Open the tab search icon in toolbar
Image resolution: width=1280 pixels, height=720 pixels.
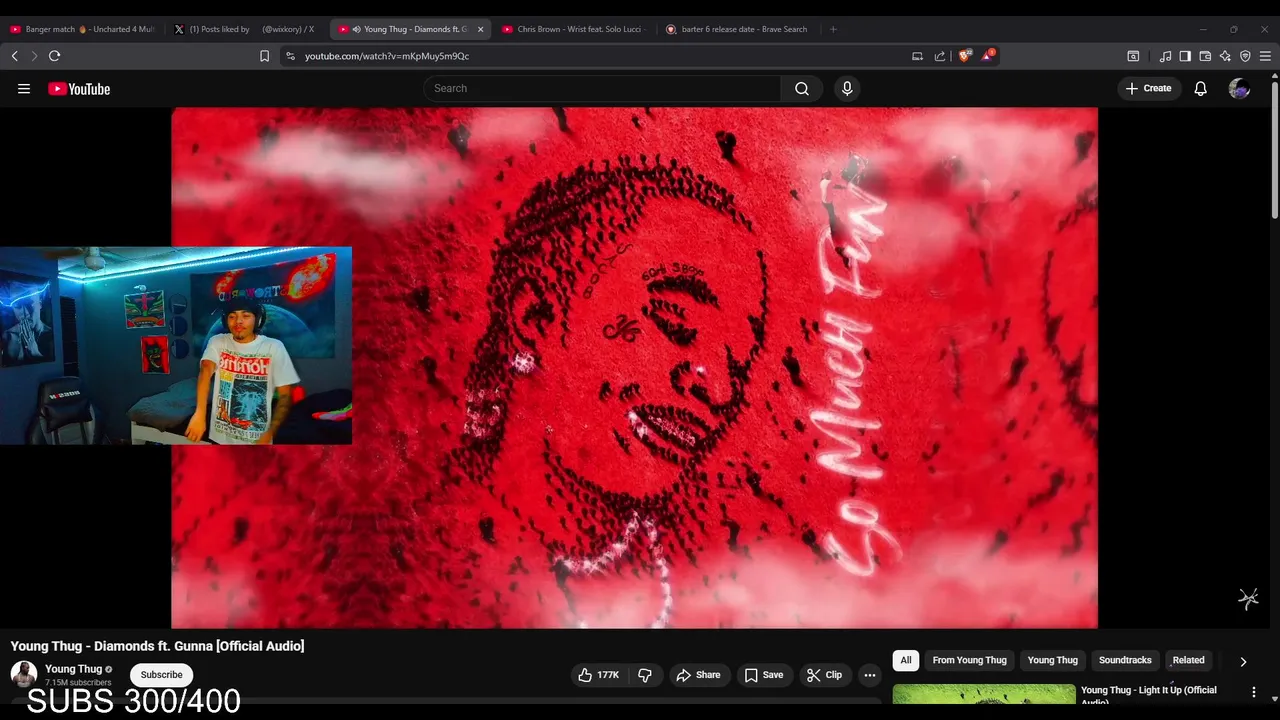point(1133,56)
